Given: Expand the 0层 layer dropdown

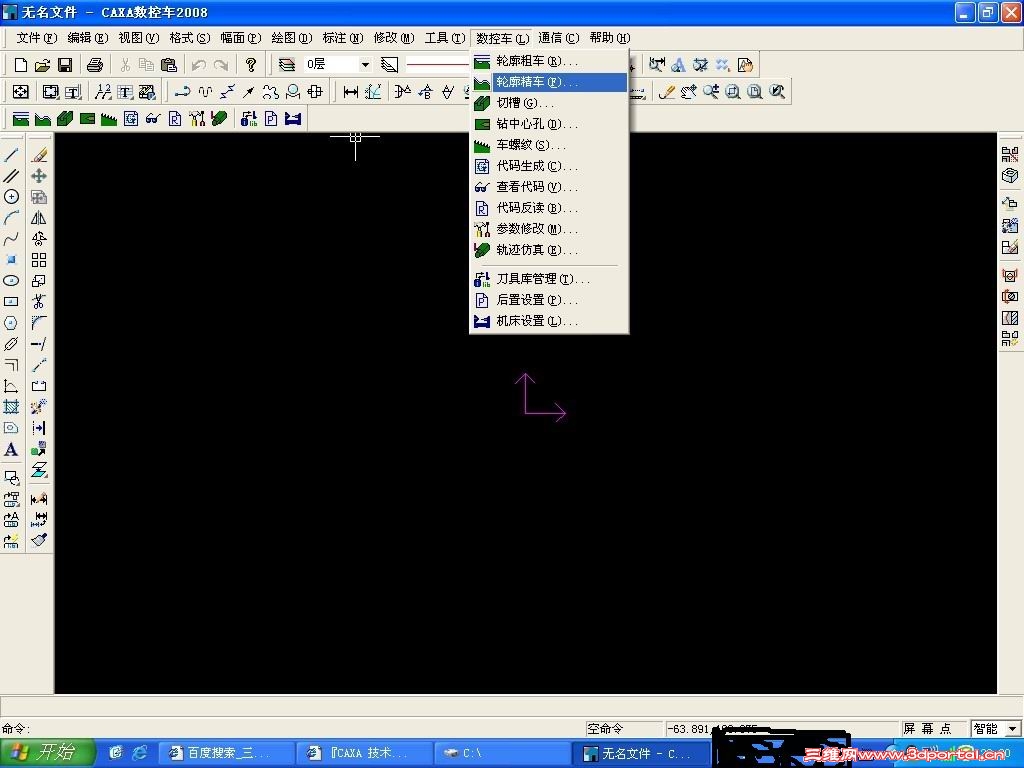Looking at the screenshot, I should [365, 65].
